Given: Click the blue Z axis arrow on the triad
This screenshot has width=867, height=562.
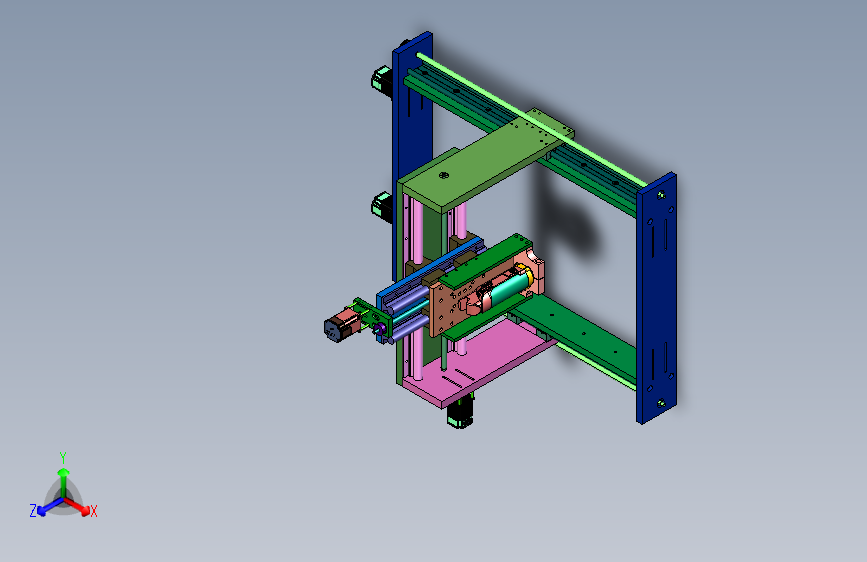Looking at the screenshot, I should 50,507.
